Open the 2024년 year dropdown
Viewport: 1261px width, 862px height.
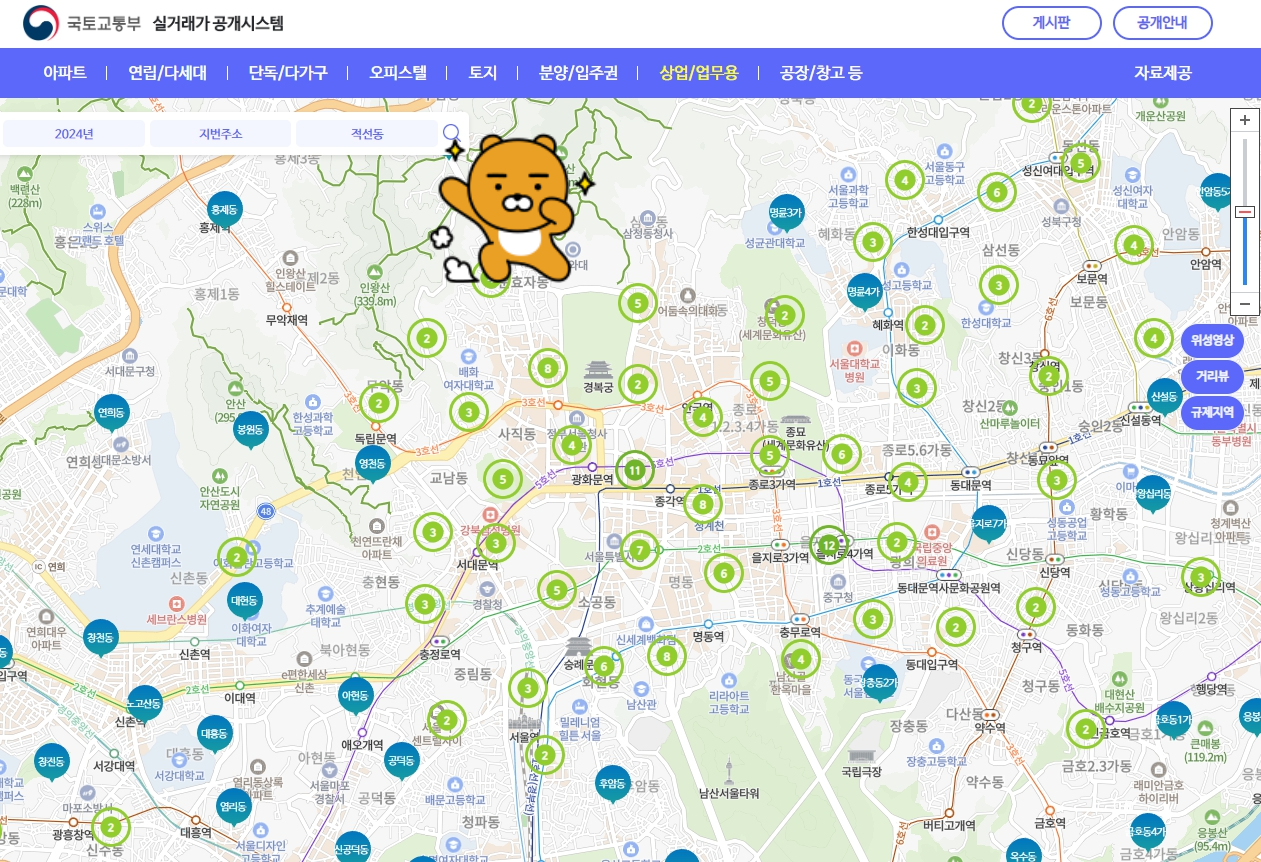[x=74, y=134]
